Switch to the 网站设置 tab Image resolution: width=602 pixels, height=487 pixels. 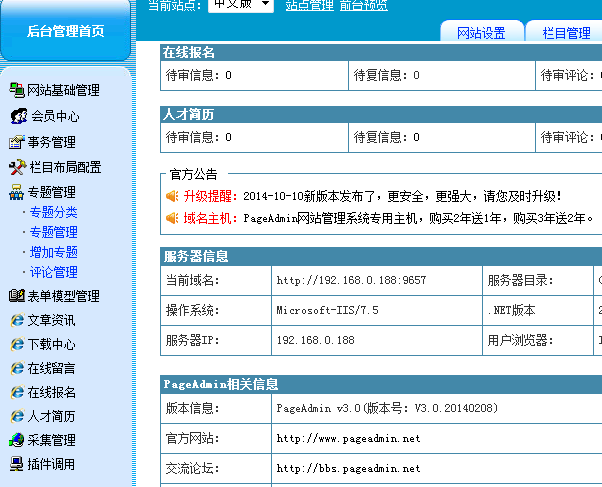(481, 33)
